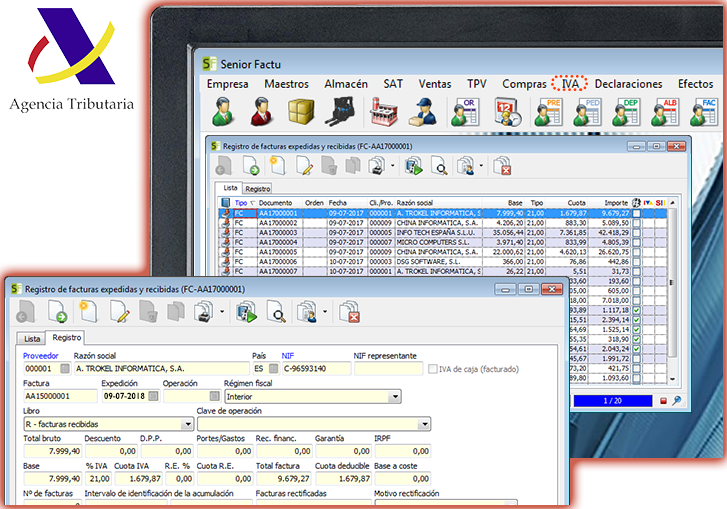Click the red-suited person toolbar icon
This screenshot has height=509, width=727.
261,112
